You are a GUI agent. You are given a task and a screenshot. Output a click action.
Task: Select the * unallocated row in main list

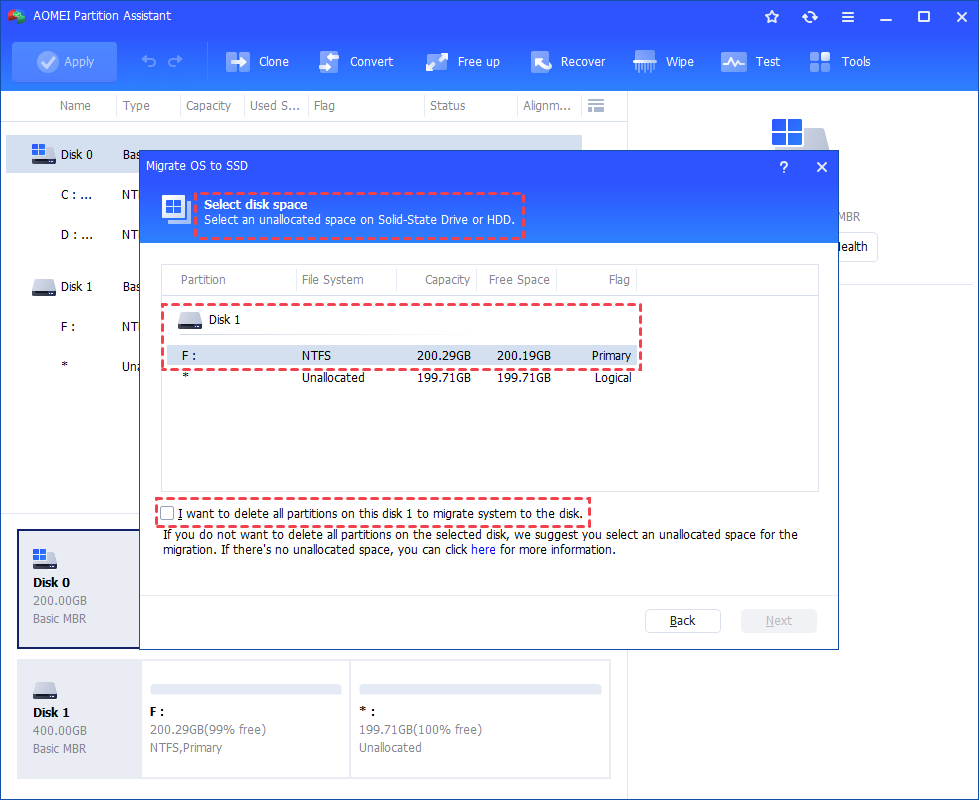64,365
